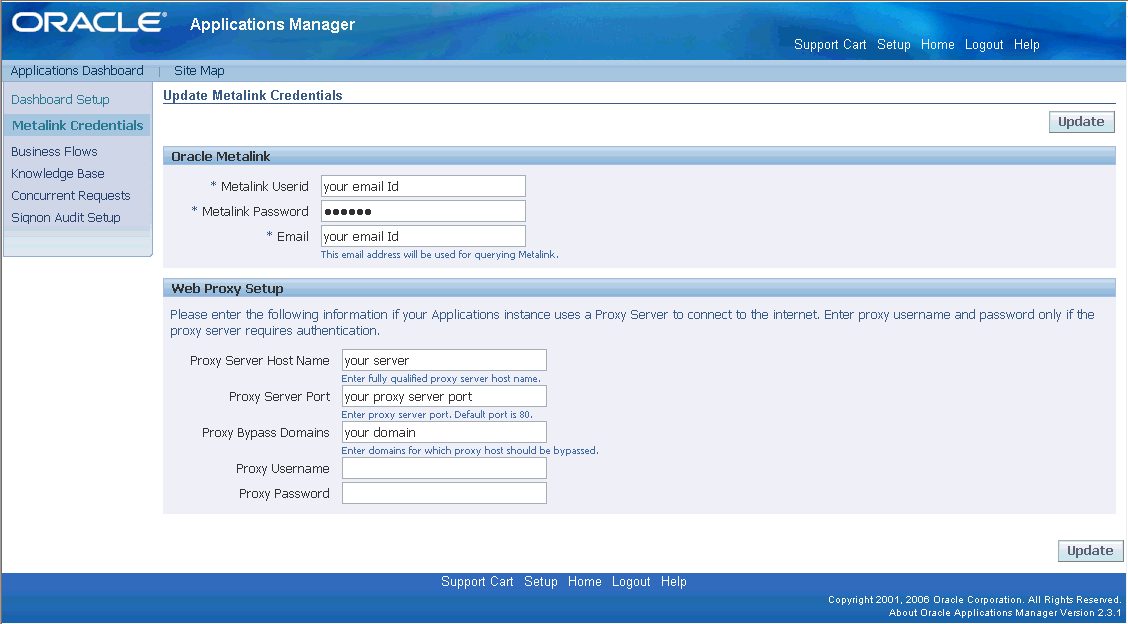Open Business Flows in the sidebar
This screenshot has width=1128, height=624.
point(54,151)
